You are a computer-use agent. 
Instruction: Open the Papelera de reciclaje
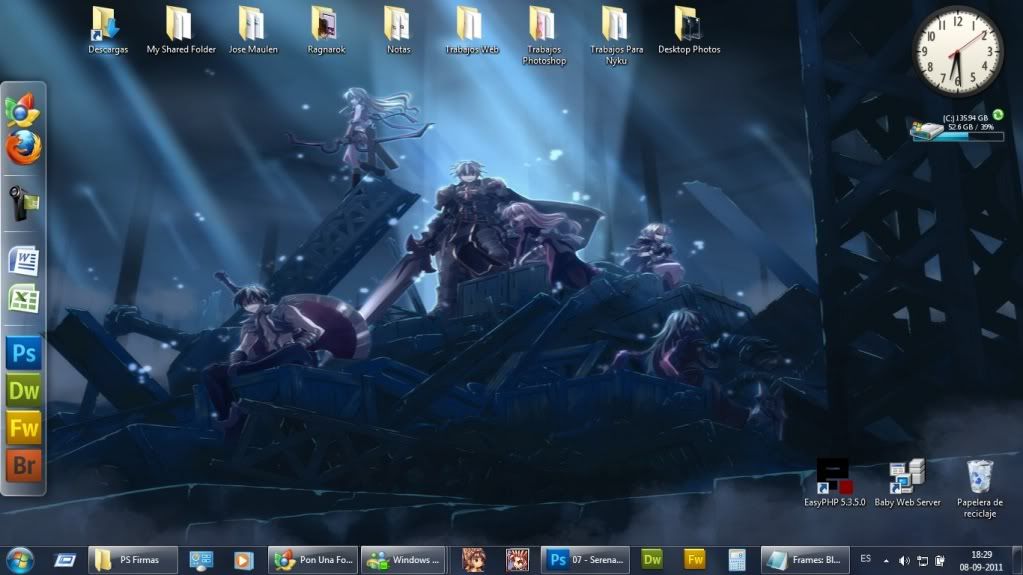(x=979, y=489)
